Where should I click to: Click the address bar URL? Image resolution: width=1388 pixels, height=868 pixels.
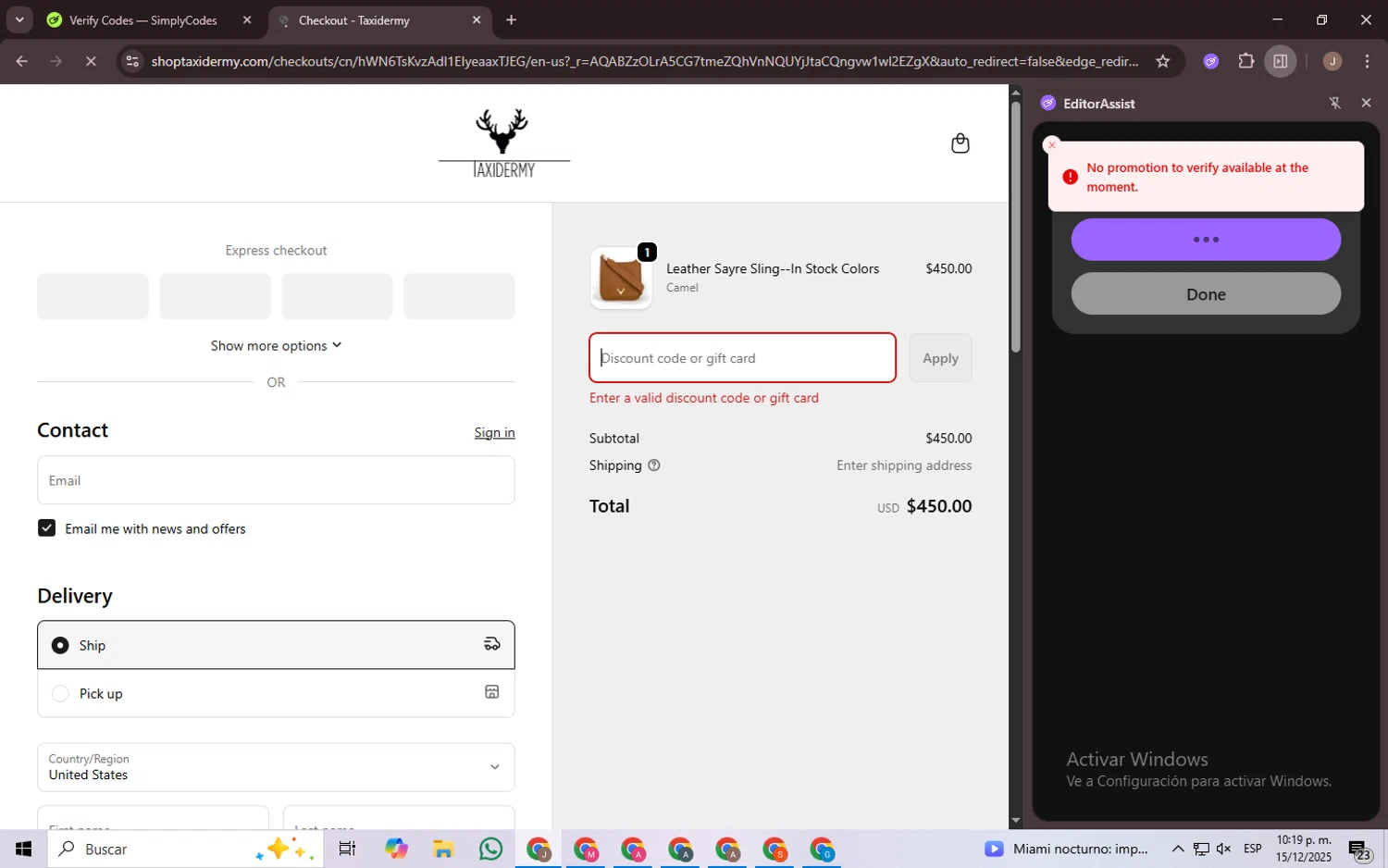click(x=644, y=61)
